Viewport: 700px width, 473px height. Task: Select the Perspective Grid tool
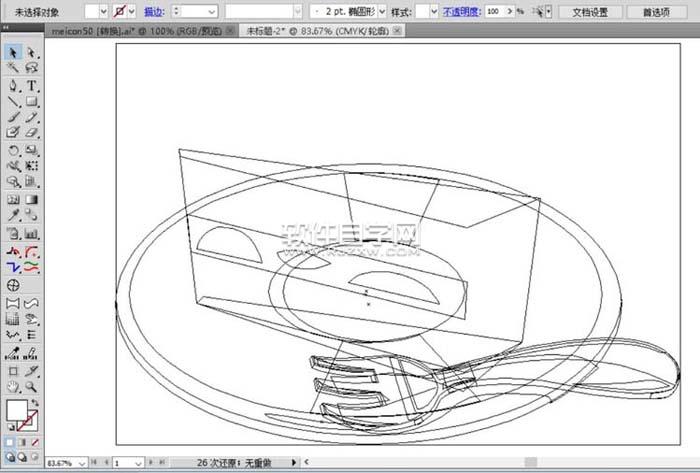(x=31, y=182)
